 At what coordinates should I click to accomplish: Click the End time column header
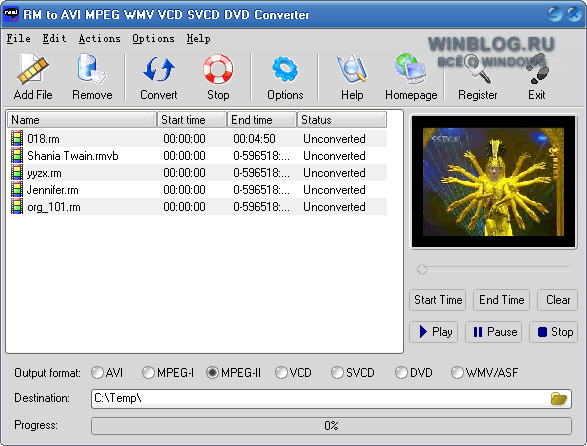[x=262, y=120]
